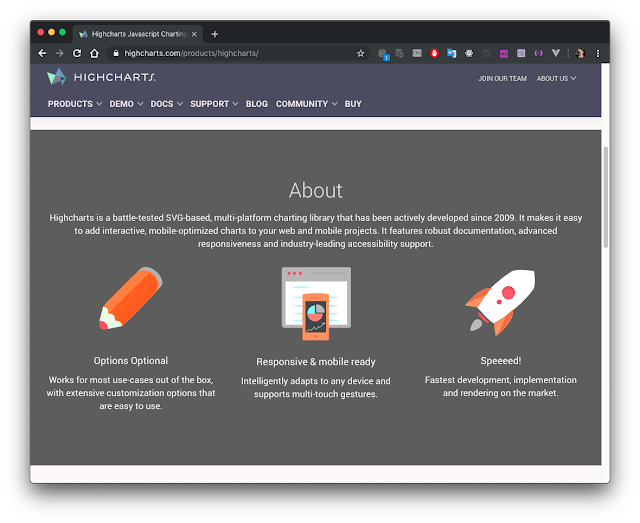Click the lock icon in address bar
The width and height of the screenshot is (640, 523).
[x=116, y=53]
